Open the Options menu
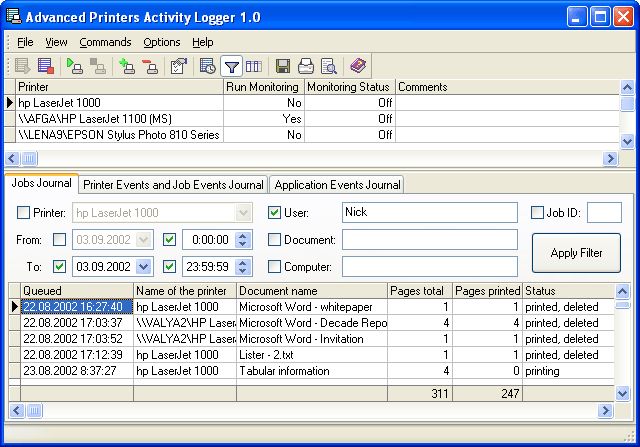 [162, 42]
